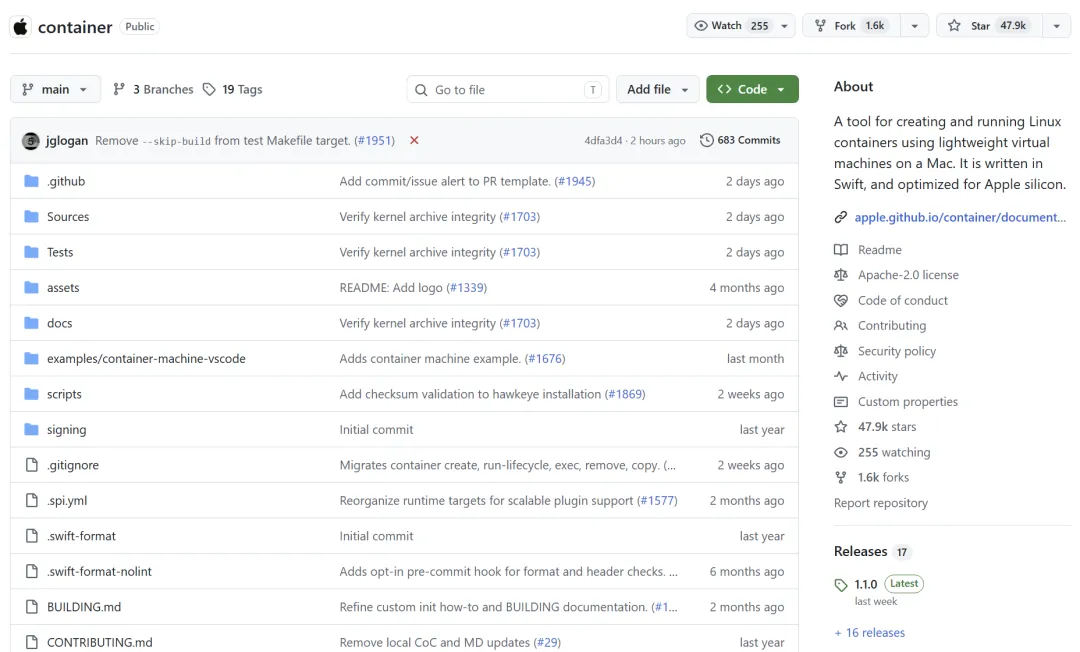Open 255 watching link
Screen dimensions: 1080x652
click(894, 452)
